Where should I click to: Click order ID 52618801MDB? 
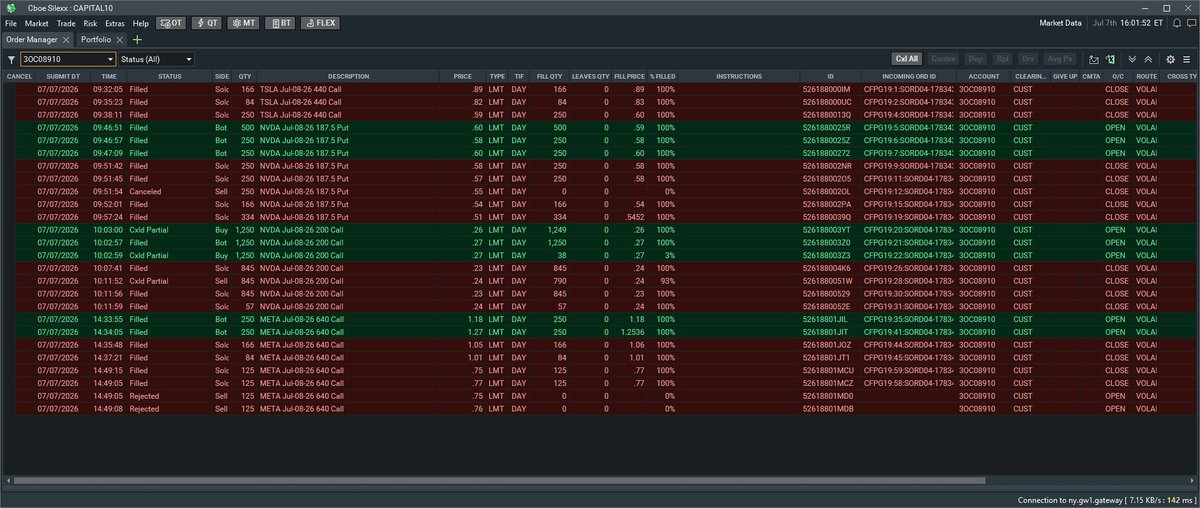pyautogui.click(x=828, y=408)
